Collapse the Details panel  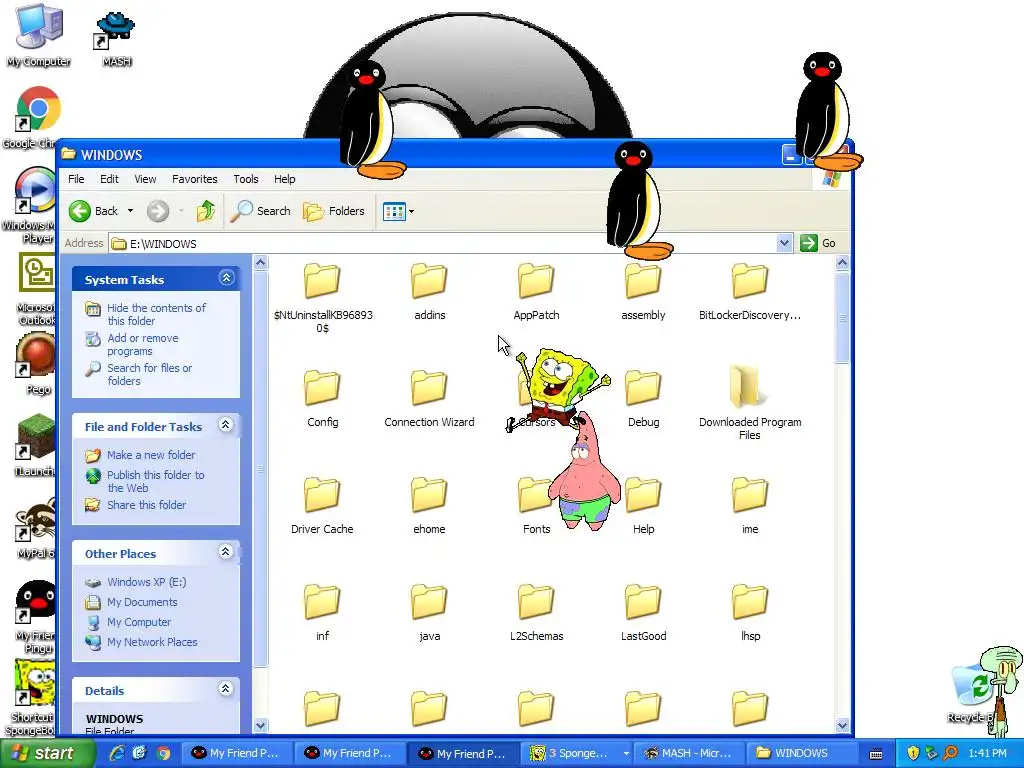pos(226,689)
